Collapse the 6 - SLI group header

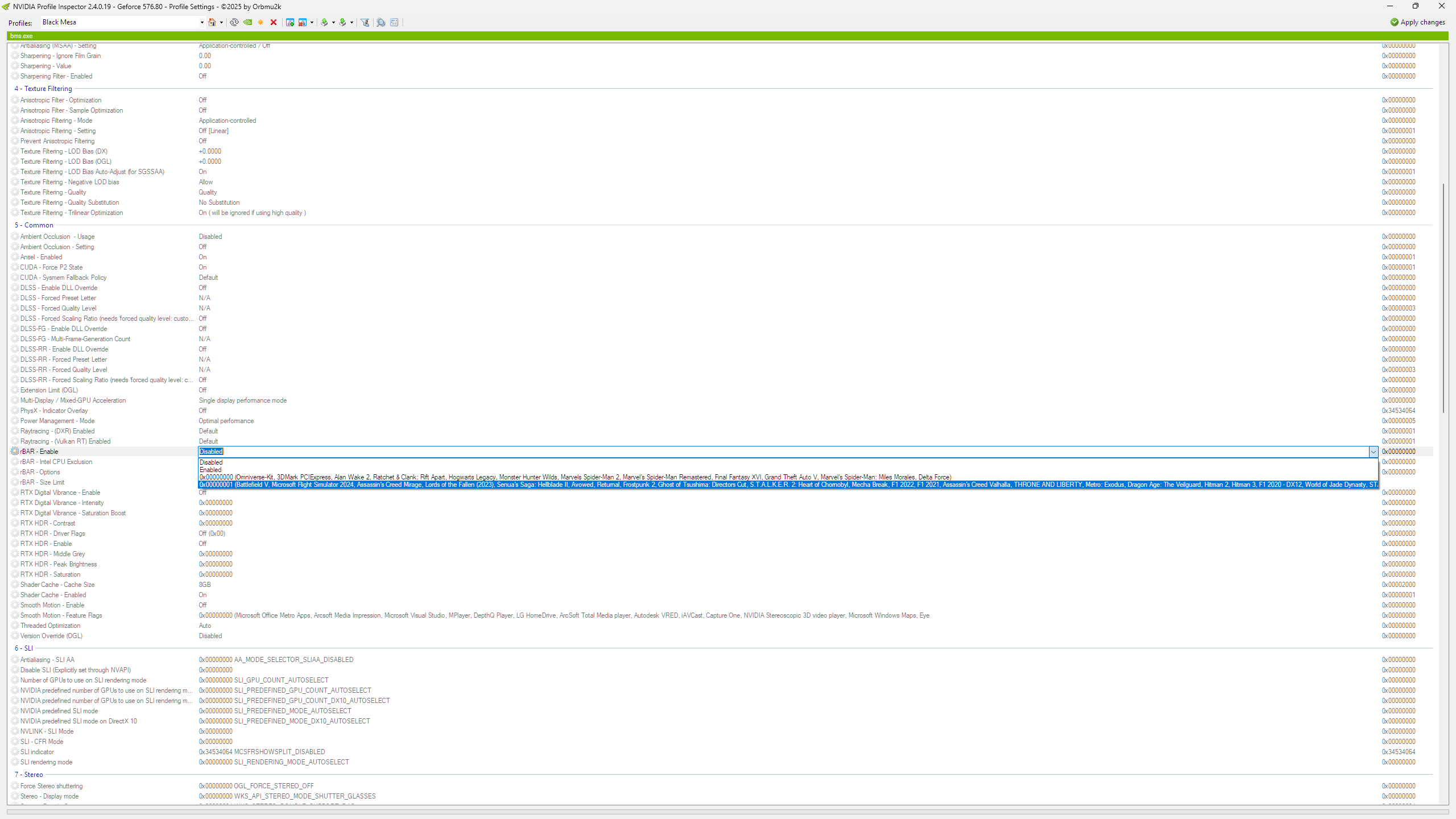(x=23, y=648)
